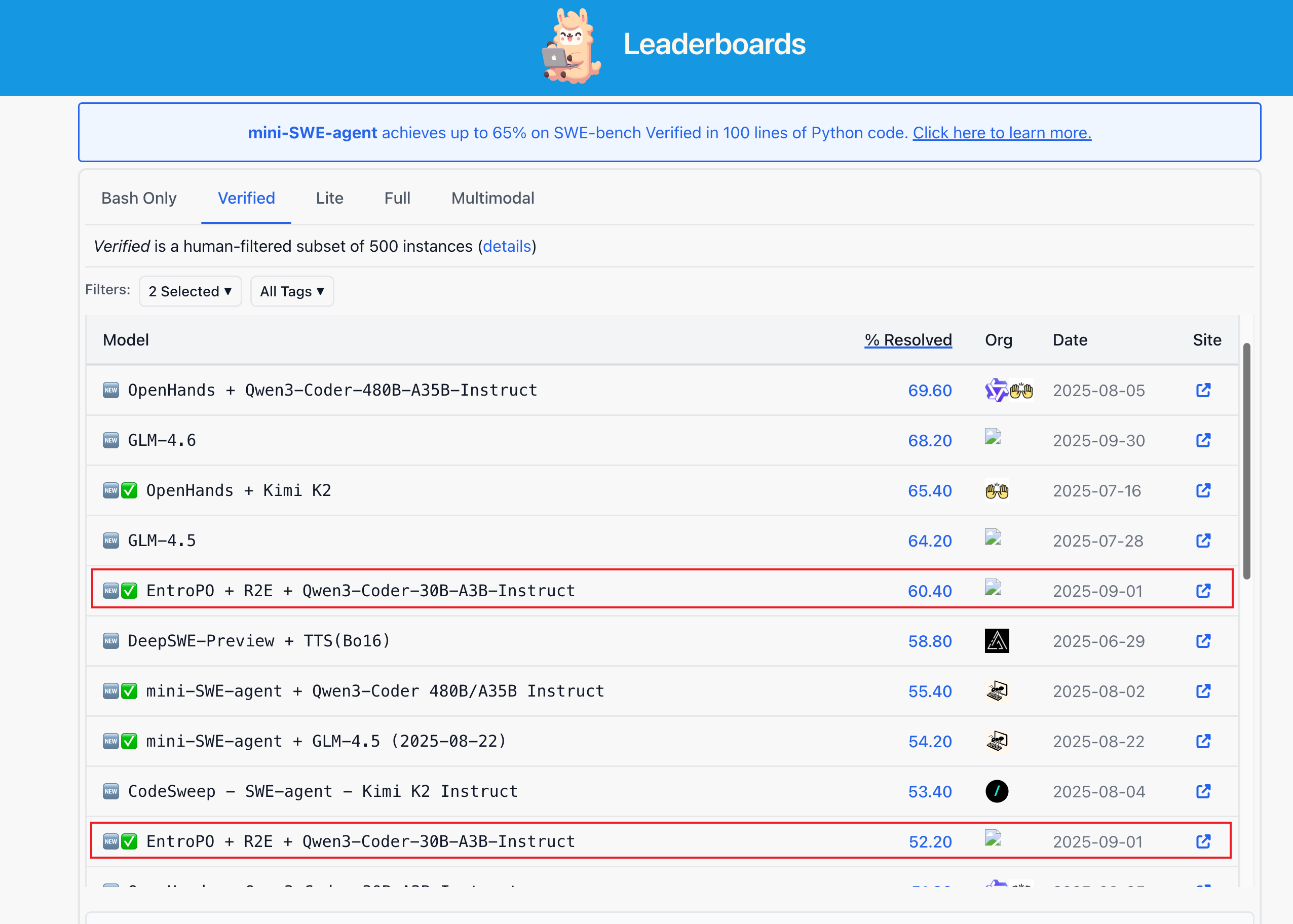1293x924 pixels.
Task: Click green checkmark on OpenHands + Kimi K2
Action: pyautogui.click(x=130, y=490)
